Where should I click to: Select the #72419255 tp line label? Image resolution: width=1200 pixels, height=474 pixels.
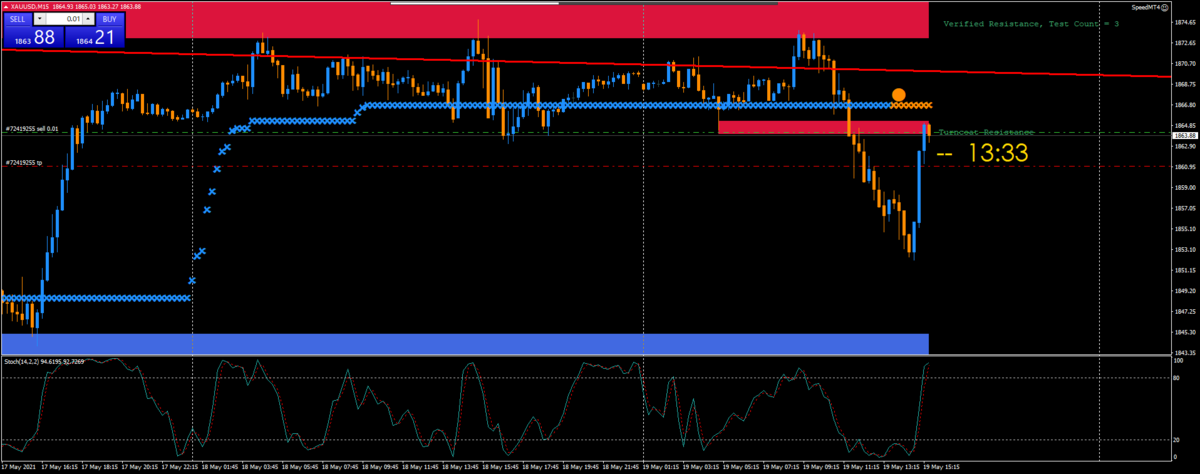[22, 162]
